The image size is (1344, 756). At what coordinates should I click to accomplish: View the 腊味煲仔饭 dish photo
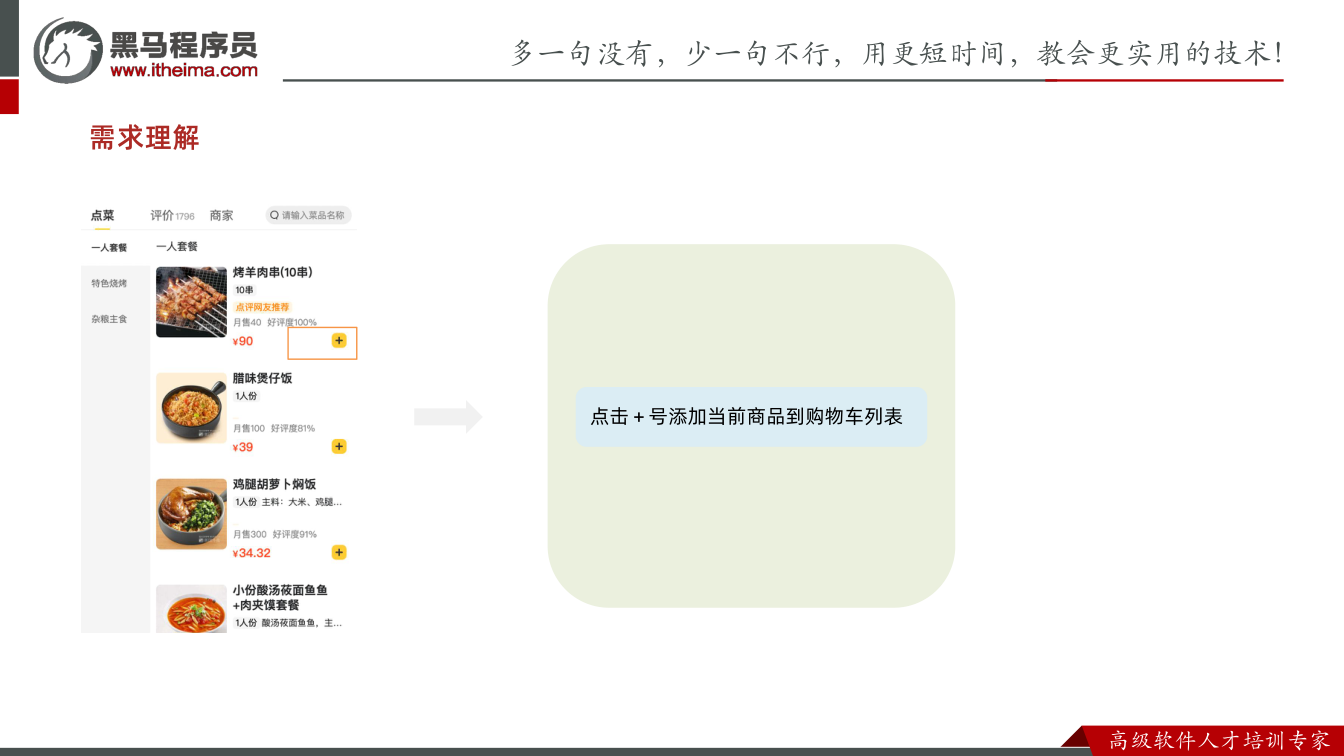tap(191, 408)
